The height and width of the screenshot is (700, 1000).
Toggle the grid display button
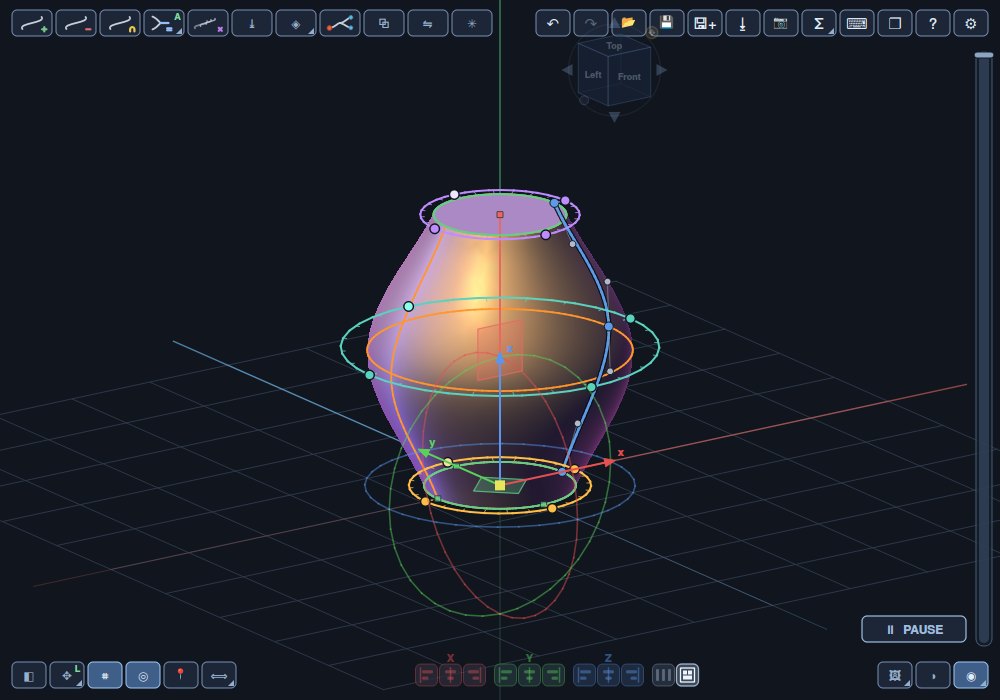105,676
